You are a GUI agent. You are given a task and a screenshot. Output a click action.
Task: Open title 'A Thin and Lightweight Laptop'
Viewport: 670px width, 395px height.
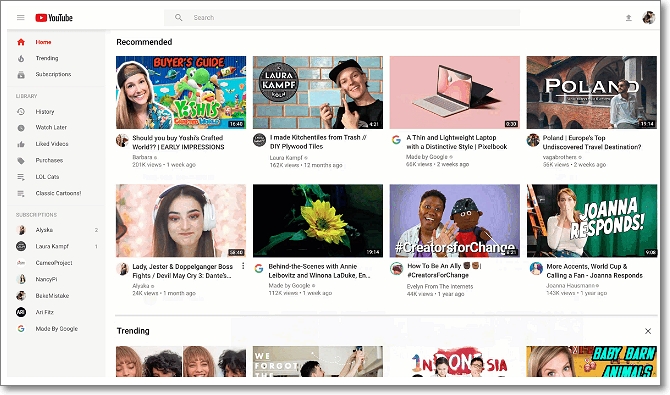coord(456,142)
